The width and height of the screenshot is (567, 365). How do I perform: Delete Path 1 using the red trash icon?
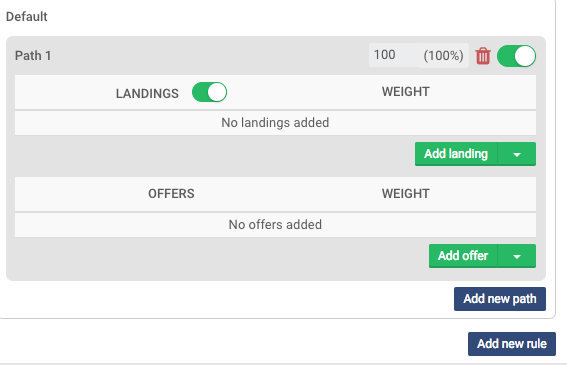(483, 56)
